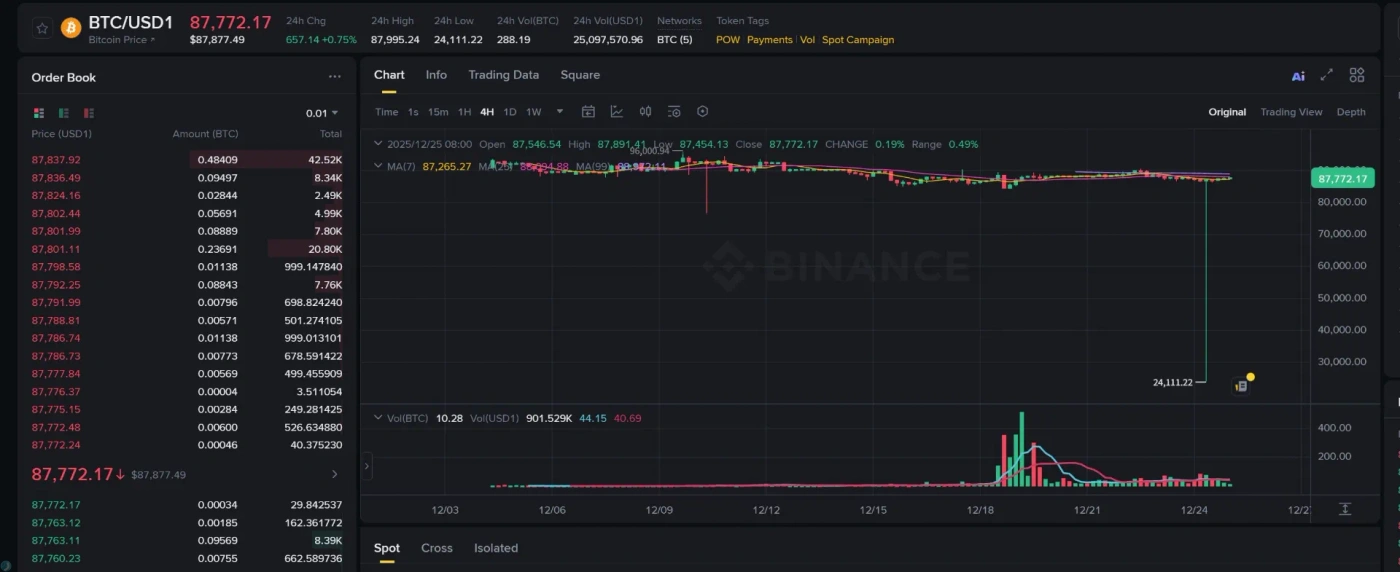Click ask order at price 87,837.92

pyautogui.click(x=187, y=160)
